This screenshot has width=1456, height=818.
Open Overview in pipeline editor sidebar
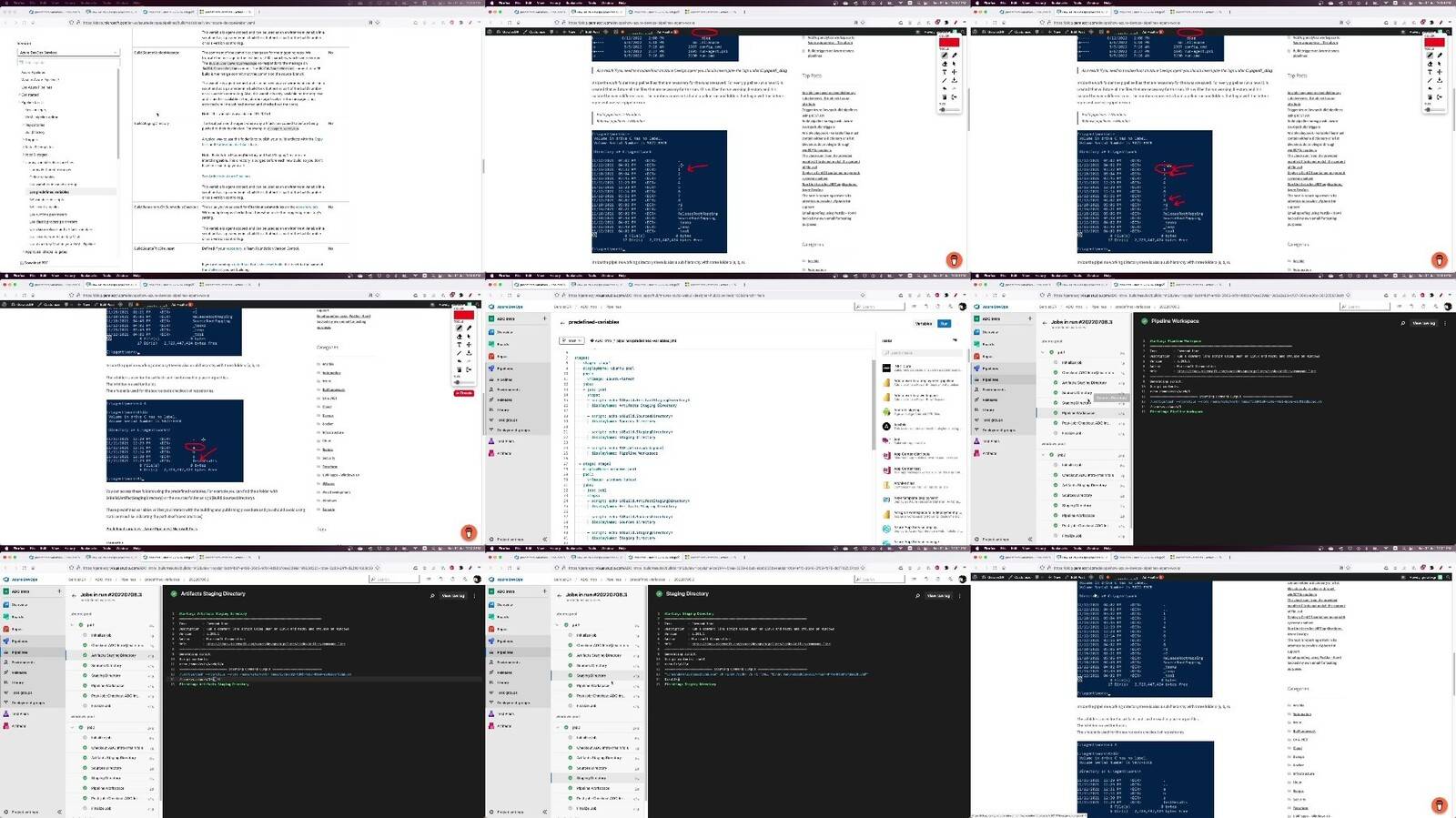click(503, 332)
